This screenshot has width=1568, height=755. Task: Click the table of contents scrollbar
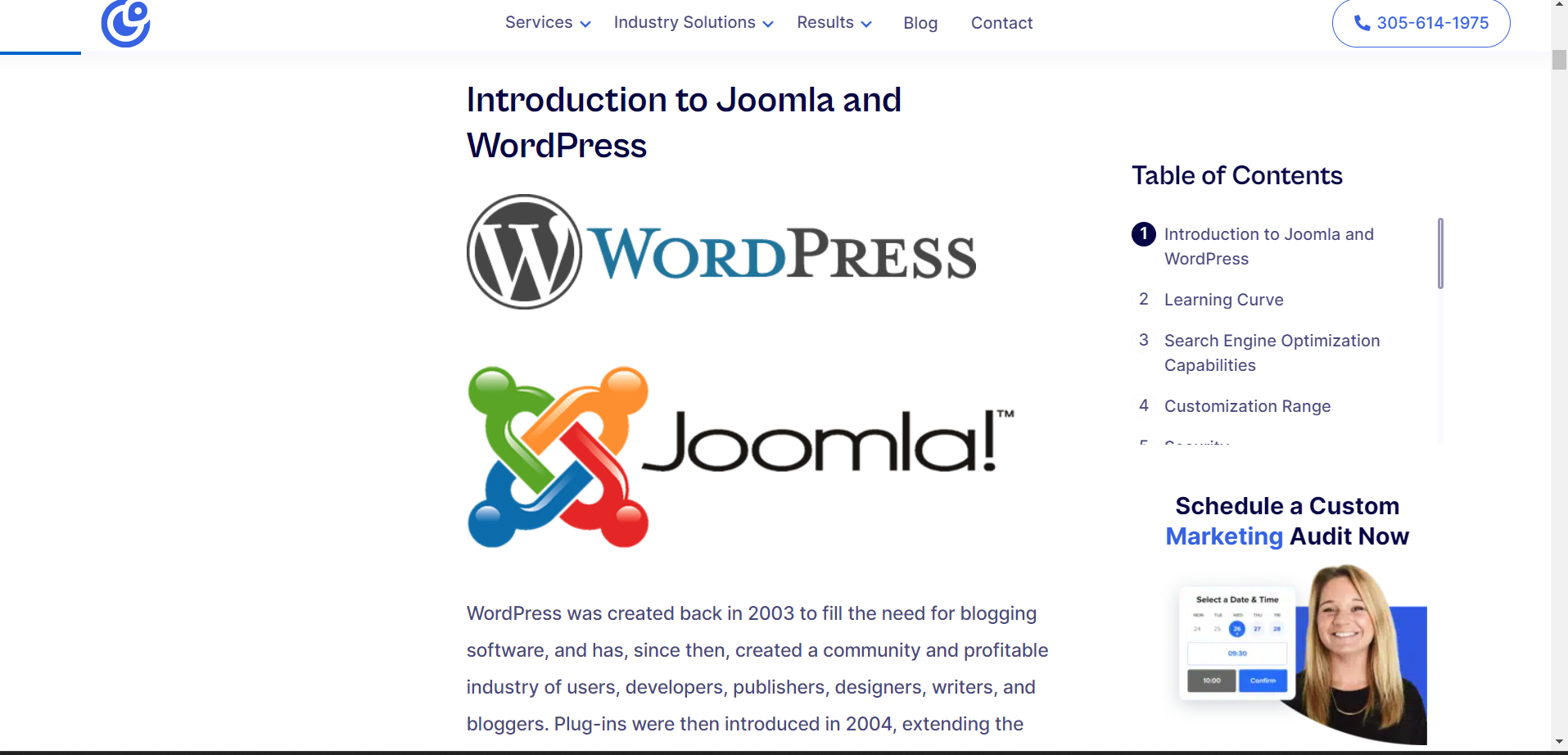(x=1440, y=253)
